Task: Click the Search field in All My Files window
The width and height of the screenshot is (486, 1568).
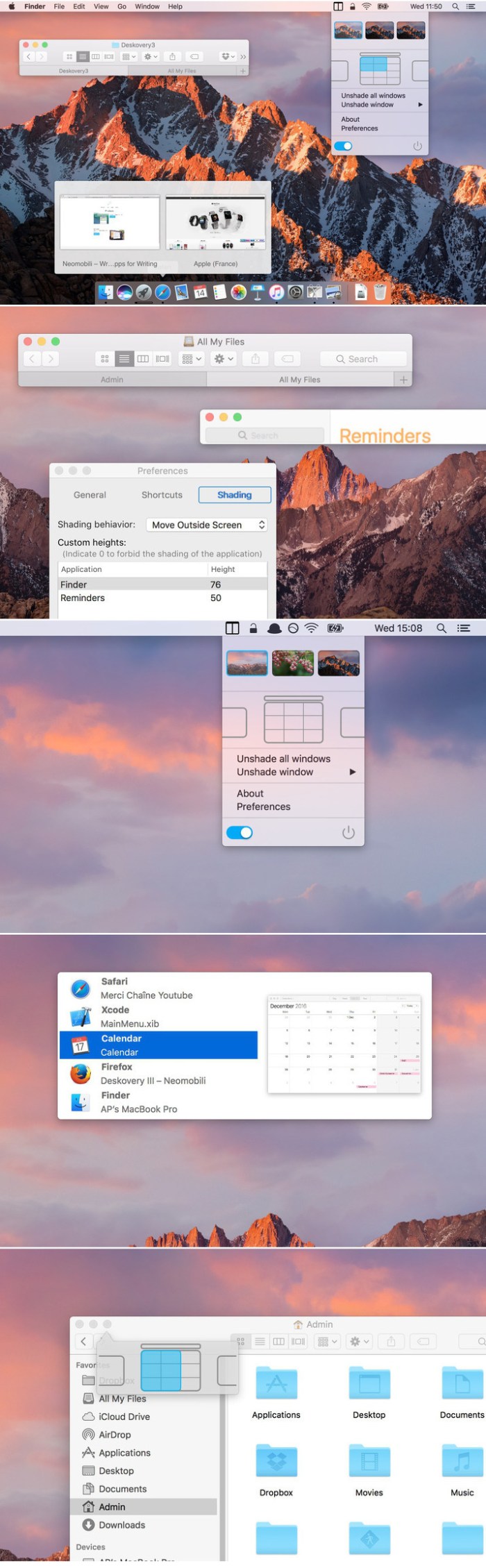Action: (x=363, y=359)
